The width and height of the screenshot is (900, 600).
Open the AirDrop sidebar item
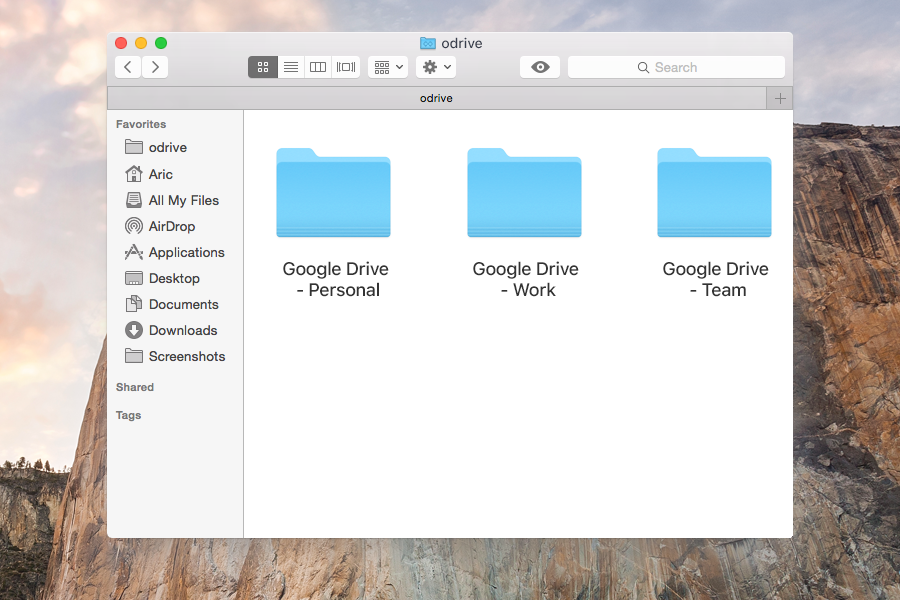tap(176, 226)
